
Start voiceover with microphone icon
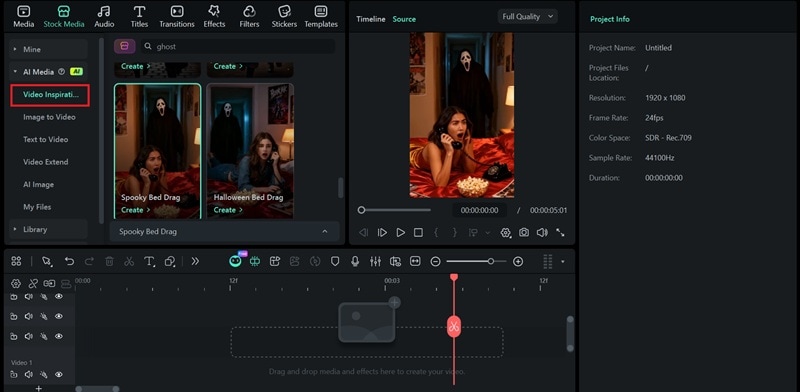(355, 261)
